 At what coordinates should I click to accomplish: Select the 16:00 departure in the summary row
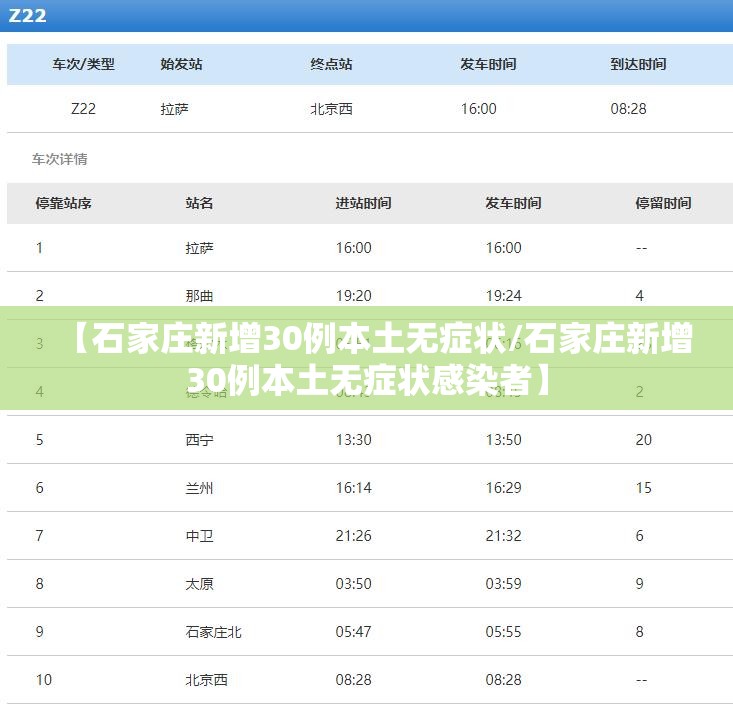pos(479,109)
